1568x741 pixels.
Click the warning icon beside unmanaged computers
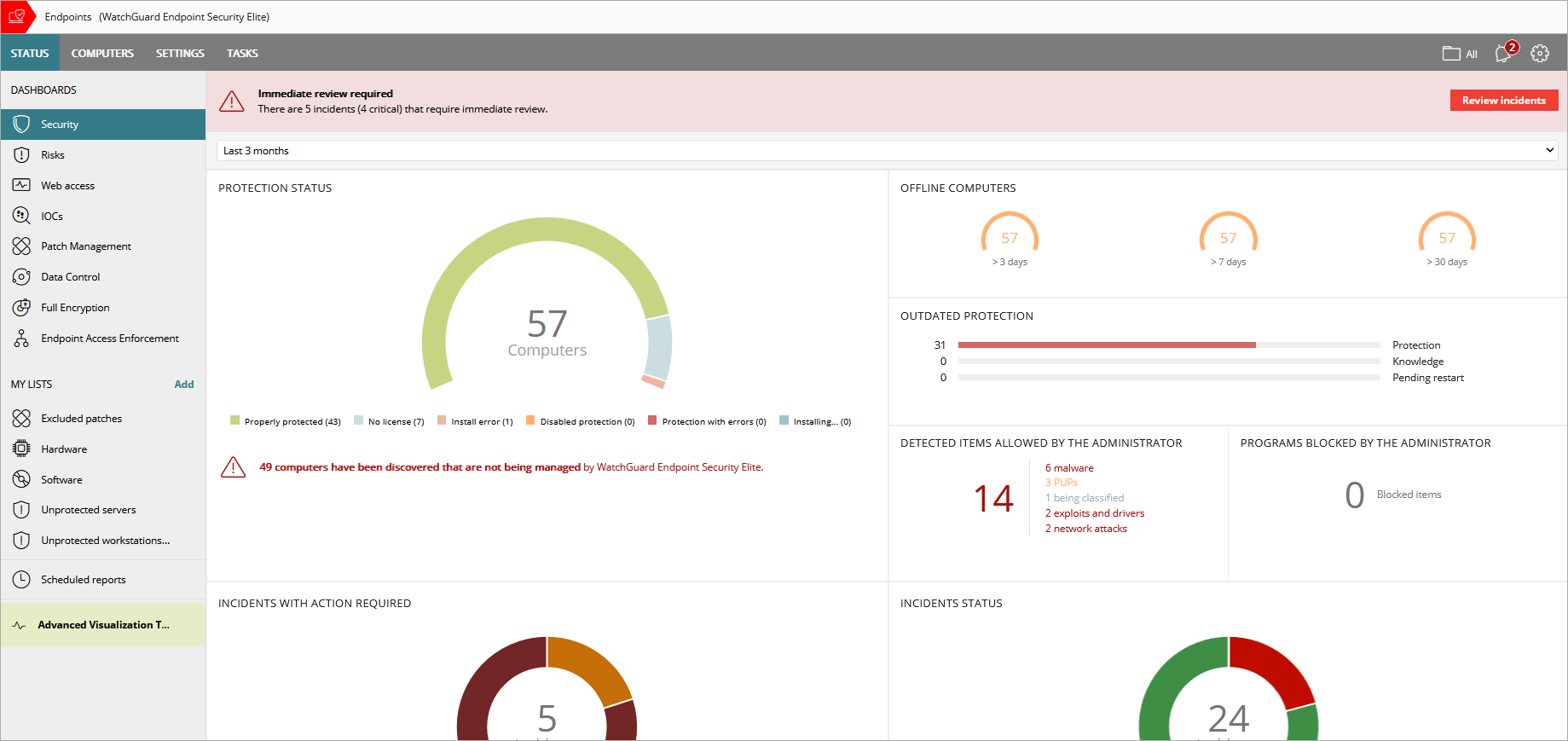233,467
